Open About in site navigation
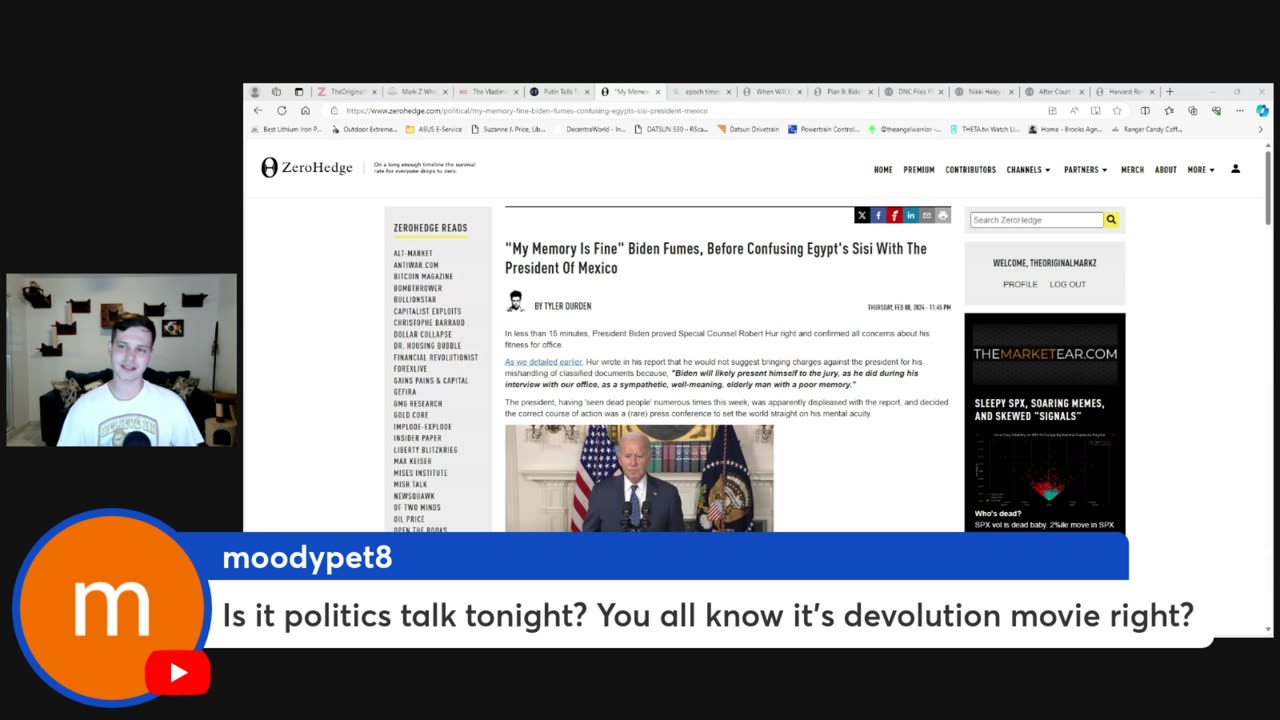Screen dimensions: 1280x720 1165,170
